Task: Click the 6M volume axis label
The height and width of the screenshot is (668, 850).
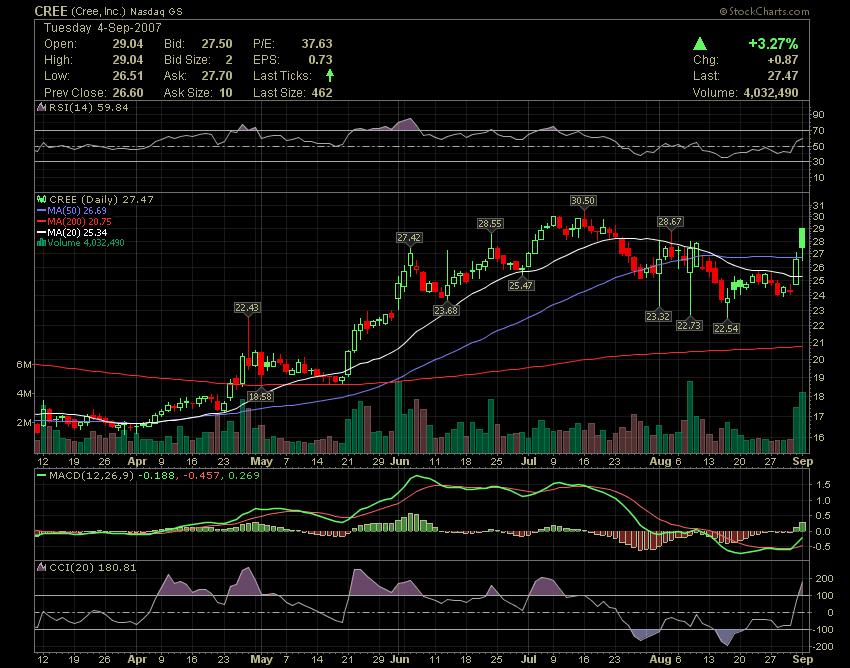Action: click(x=24, y=365)
